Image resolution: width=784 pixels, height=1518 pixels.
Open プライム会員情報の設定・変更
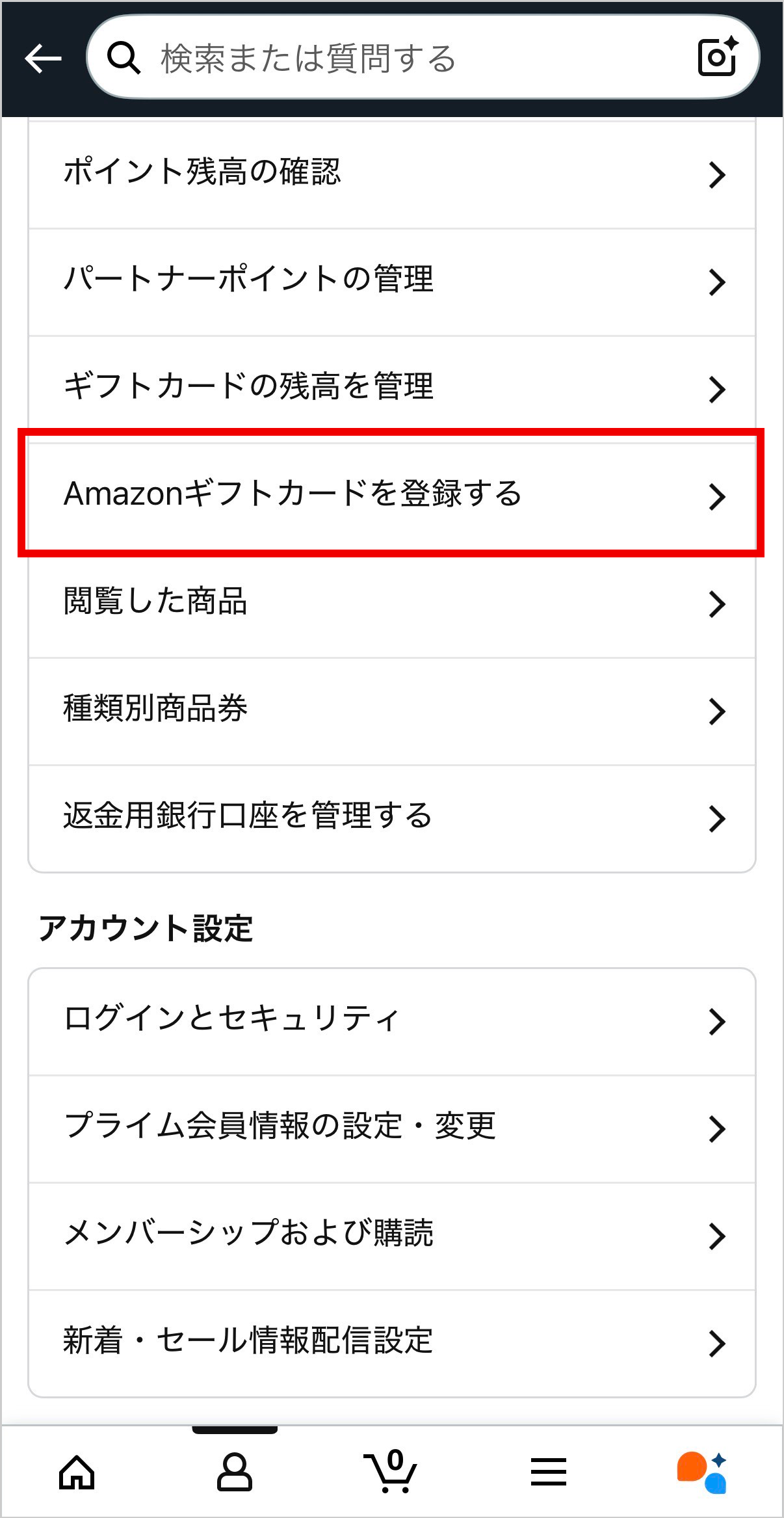(x=390, y=1128)
